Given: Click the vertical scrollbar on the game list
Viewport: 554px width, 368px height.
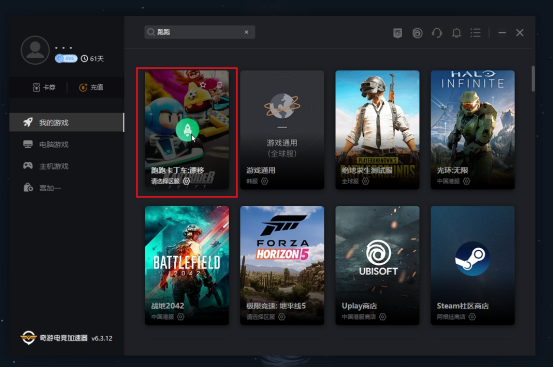Looking at the screenshot, I should click(x=533, y=79).
